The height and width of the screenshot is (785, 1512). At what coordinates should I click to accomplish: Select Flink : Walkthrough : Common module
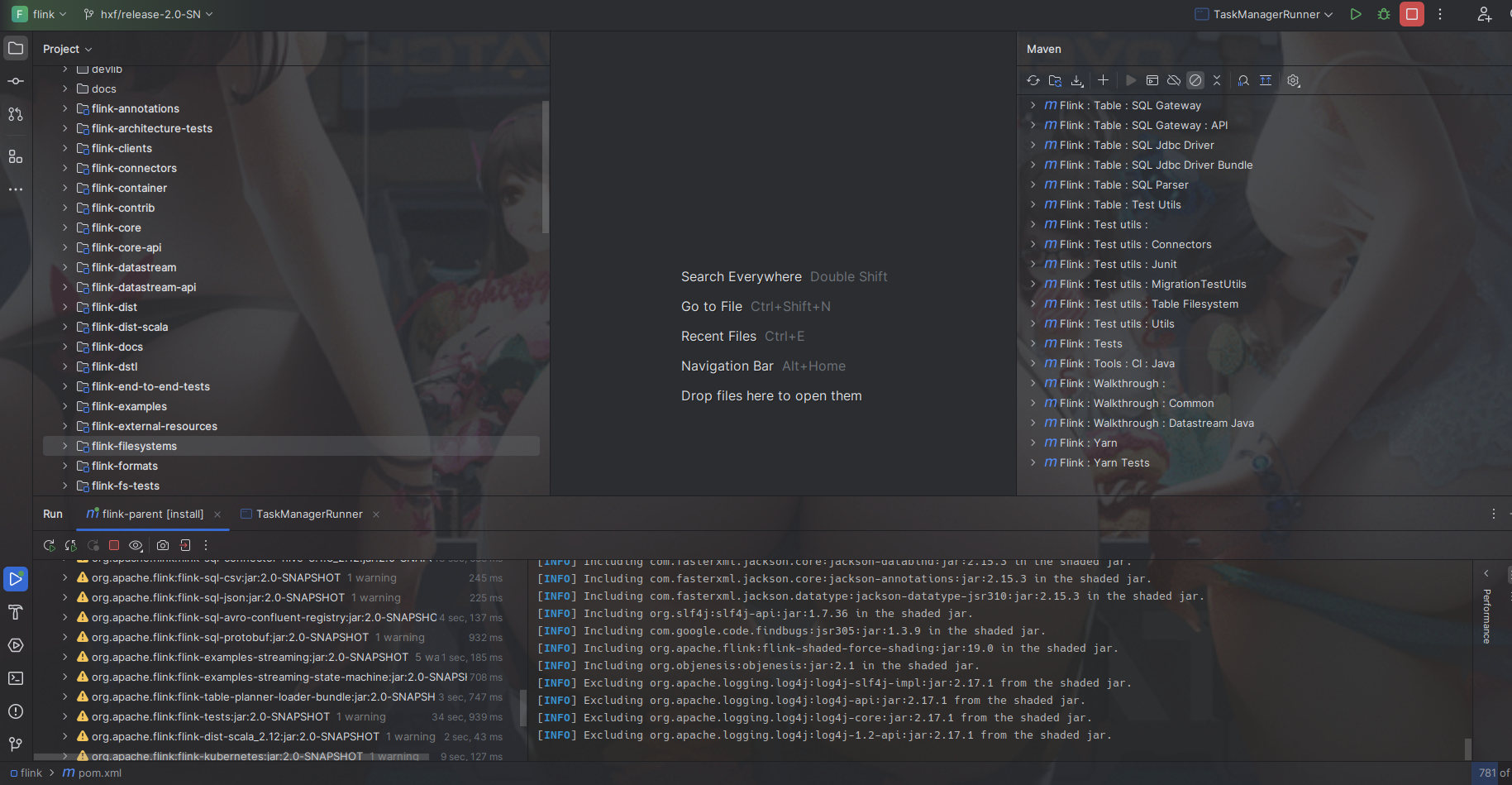(x=1137, y=403)
